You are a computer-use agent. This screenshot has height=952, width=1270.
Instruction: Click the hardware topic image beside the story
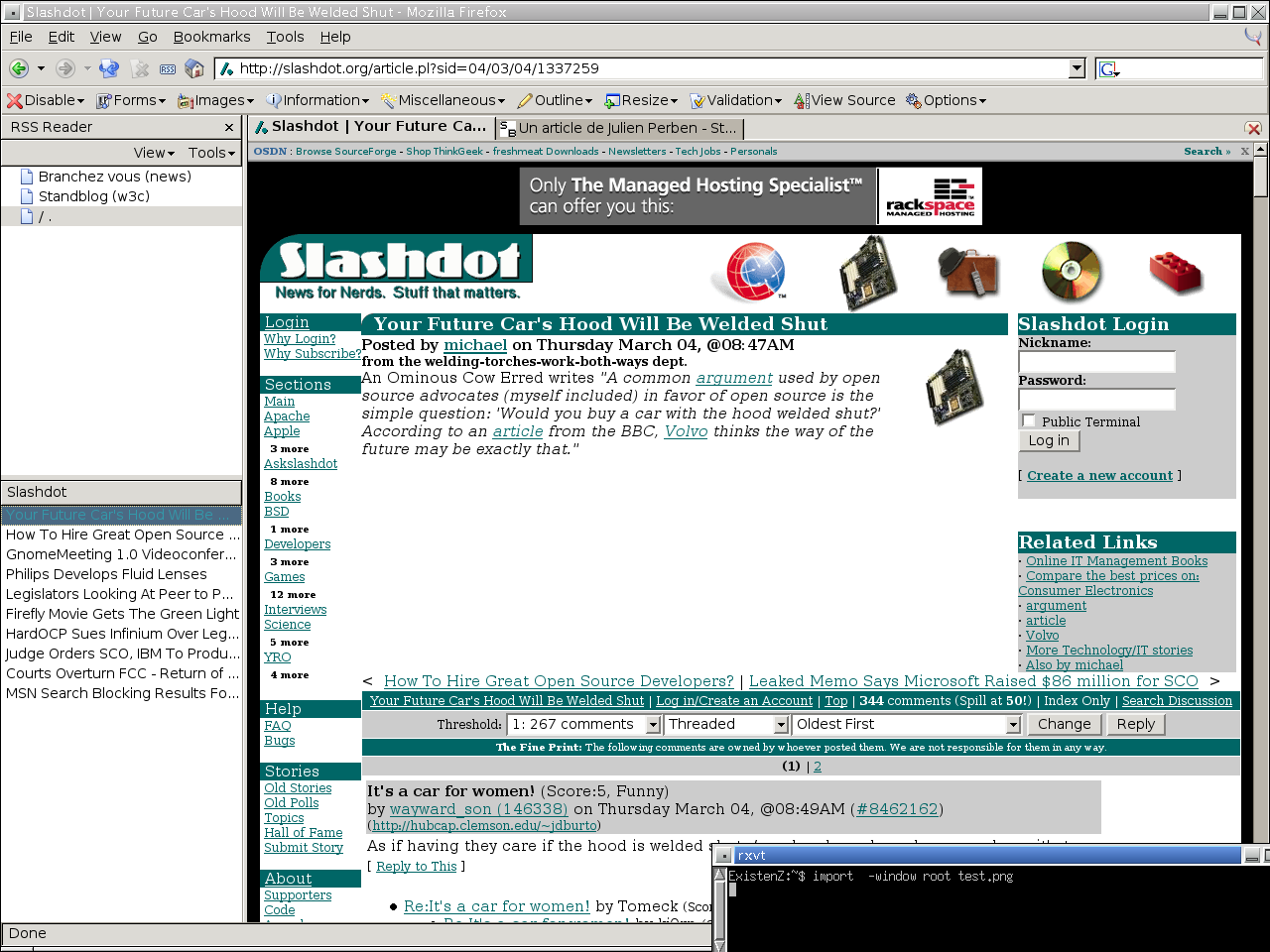[x=954, y=387]
